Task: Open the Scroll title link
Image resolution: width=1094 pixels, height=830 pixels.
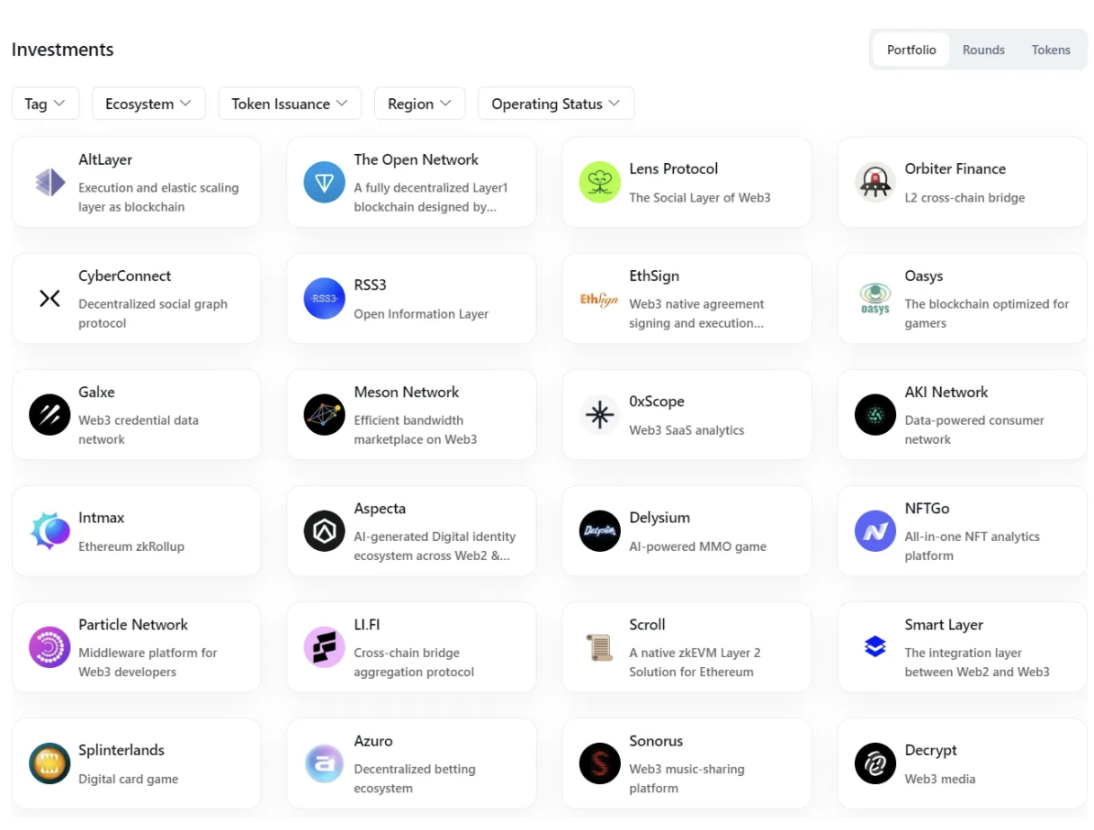Action: [647, 624]
